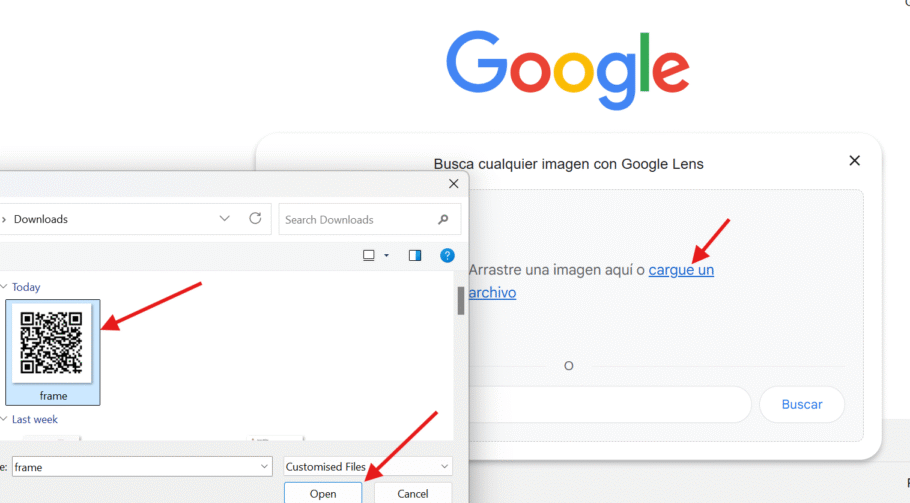Click the view layout icon
This screenshot has width=910, height=503.
point(368,256)
